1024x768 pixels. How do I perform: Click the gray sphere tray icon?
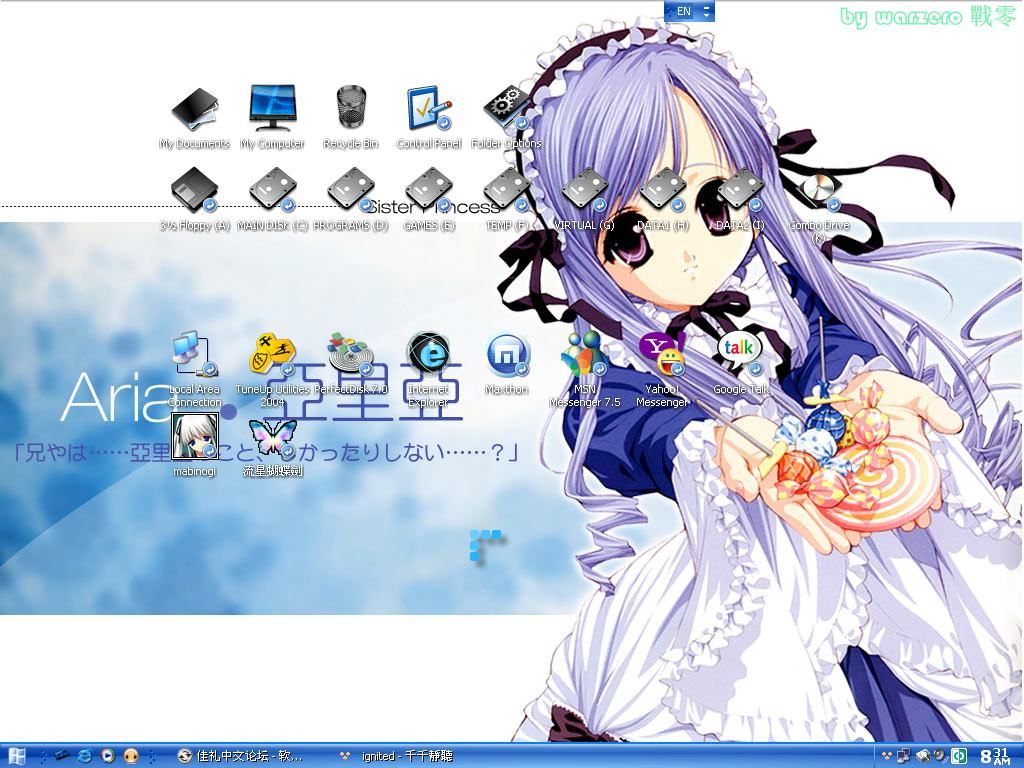[939, 756]
